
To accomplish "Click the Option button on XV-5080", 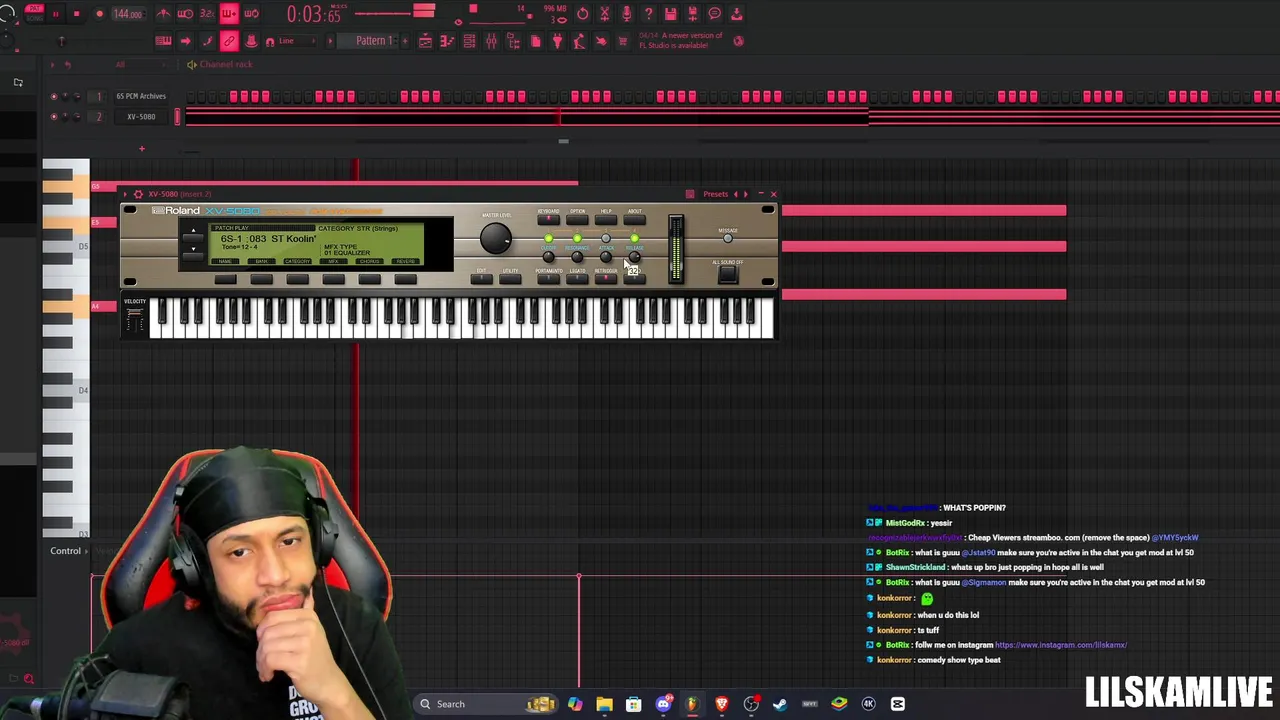I will [x=577, y=219].
